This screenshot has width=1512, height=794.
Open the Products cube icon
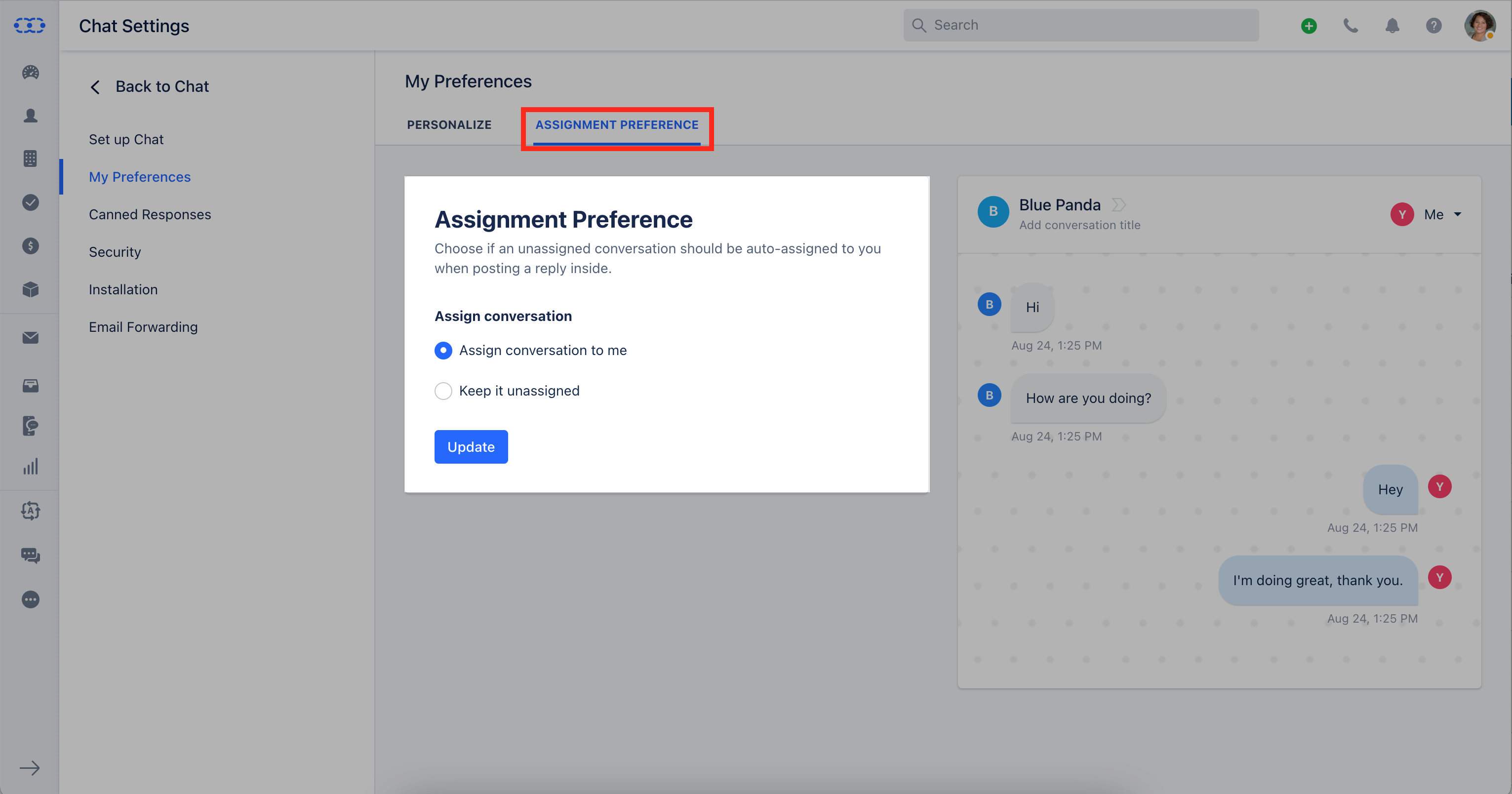coord(31,289)
